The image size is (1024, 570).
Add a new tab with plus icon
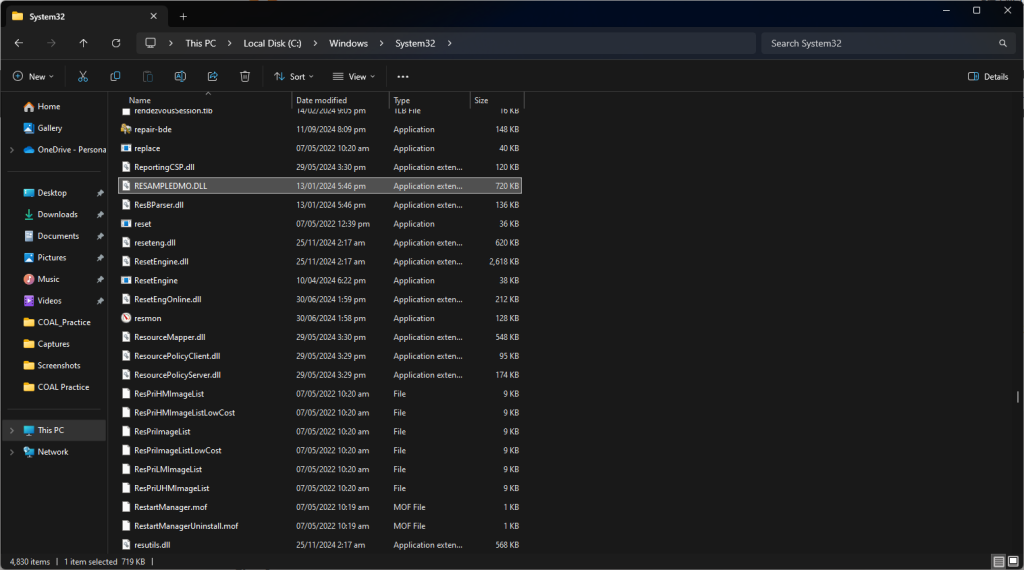(x=184, y=16)
